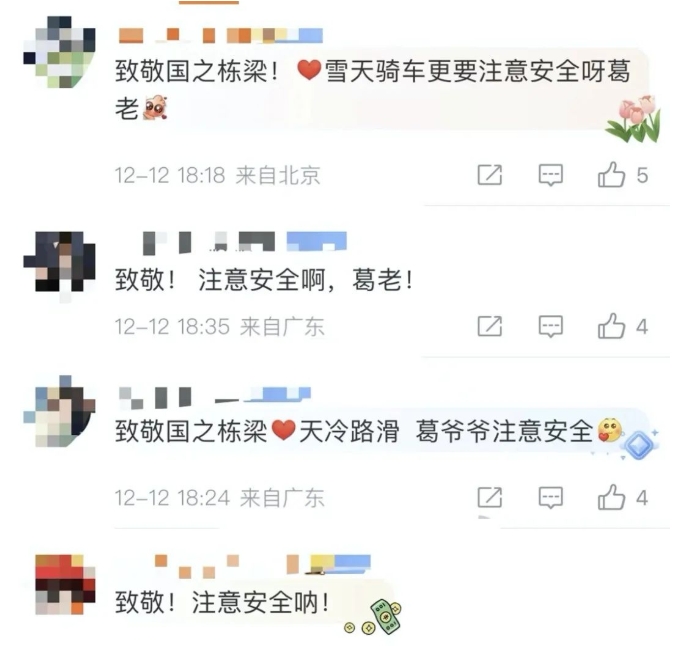Share the 18:24 Guangdong comment
Image resolution: width=678 pixels, height=646 pixels.
click(x=490, y=497)
